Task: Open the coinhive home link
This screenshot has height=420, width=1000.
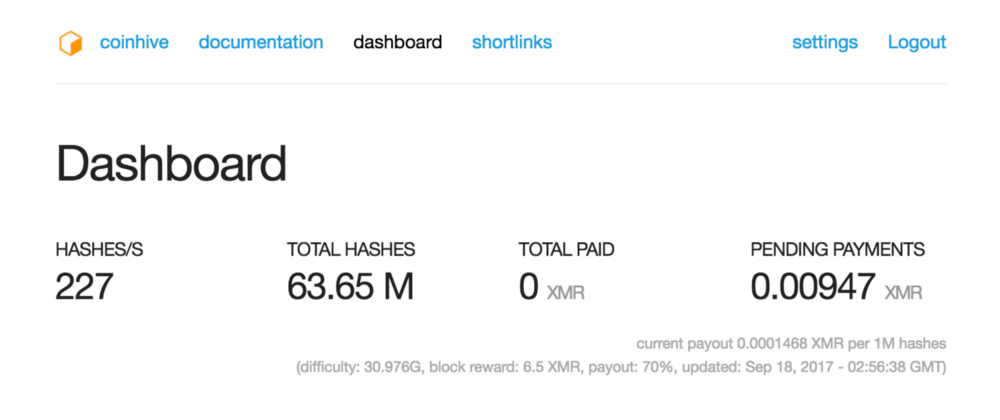Action: coord(134,43)
